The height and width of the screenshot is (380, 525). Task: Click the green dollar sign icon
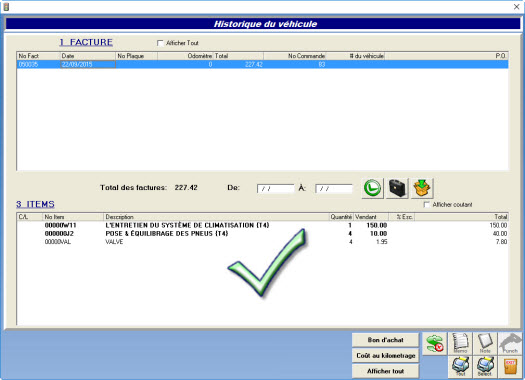pos(435,344)
